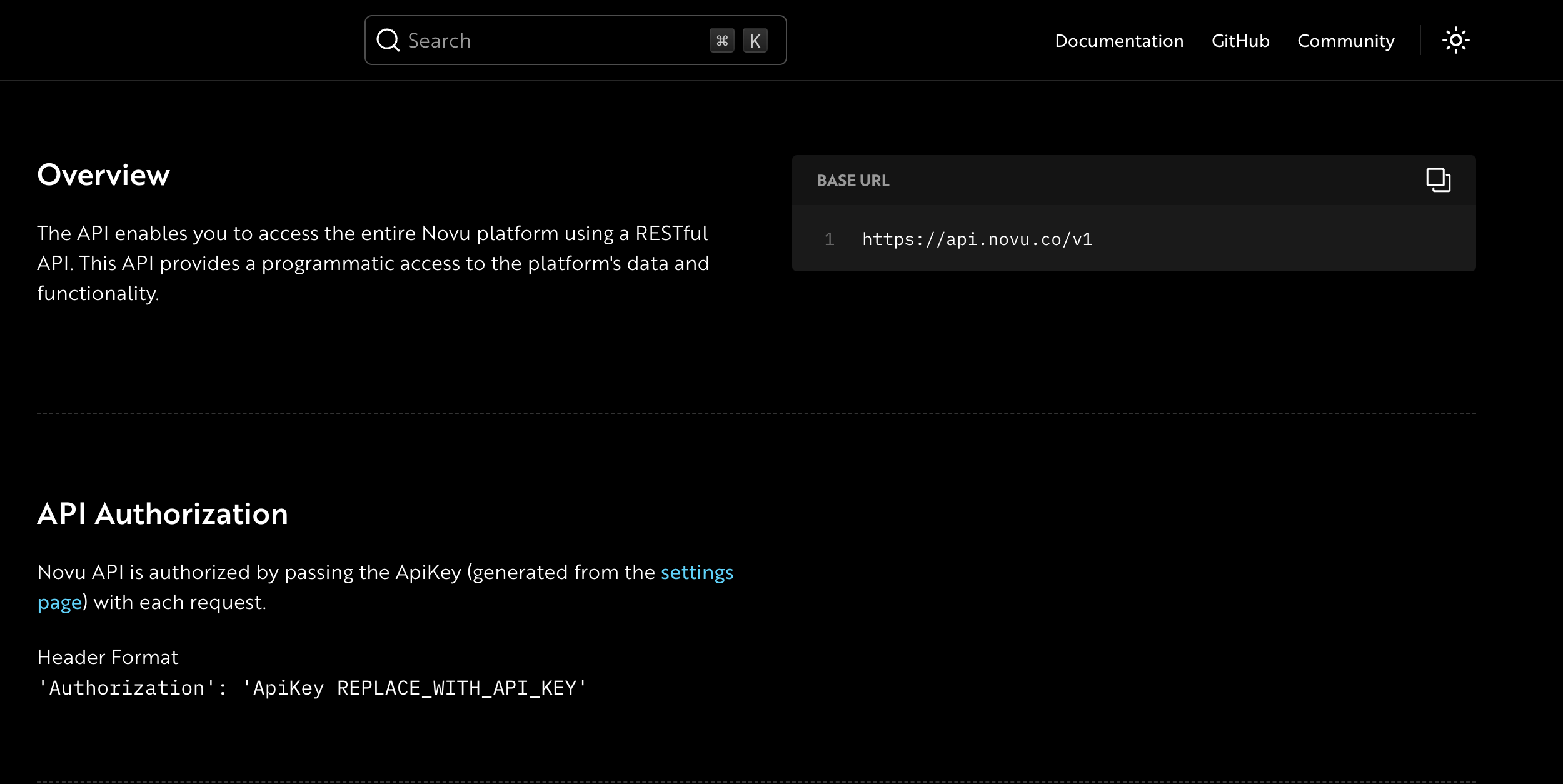
Task: Click the 'Header Format' label text
Action: click(x=108, y=657)
